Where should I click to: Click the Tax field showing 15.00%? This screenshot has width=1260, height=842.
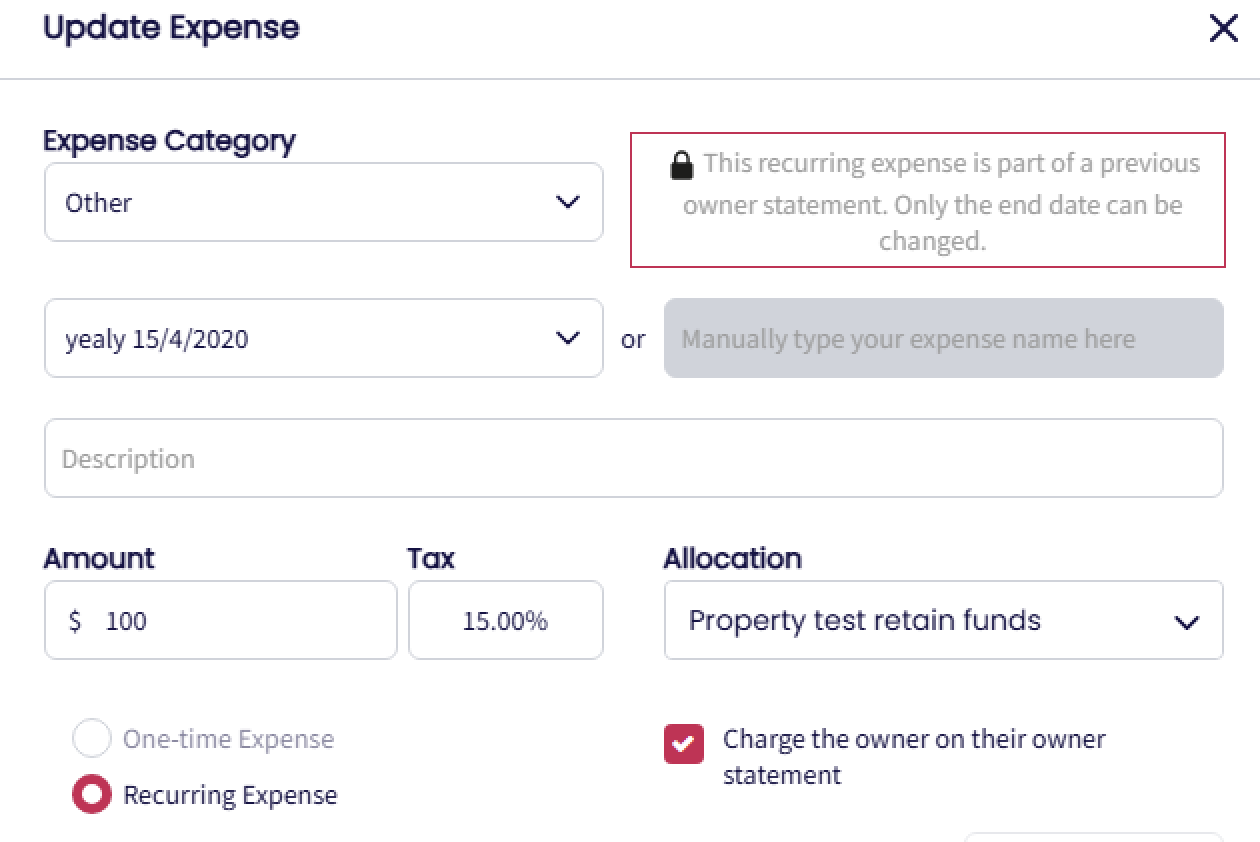[505, 621]
